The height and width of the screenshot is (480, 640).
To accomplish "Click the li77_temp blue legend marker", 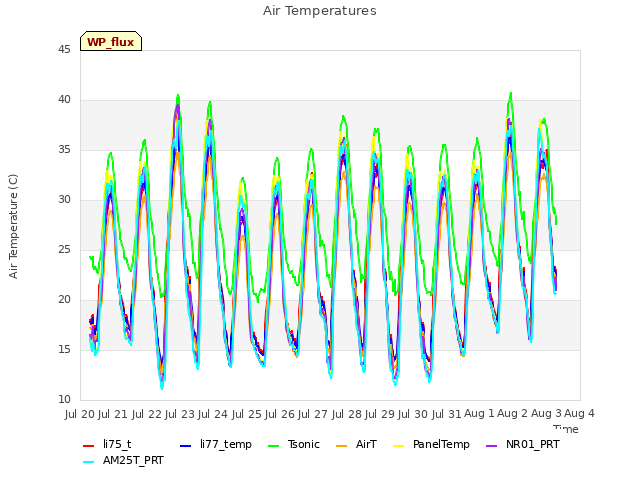I will pos(186,446).
